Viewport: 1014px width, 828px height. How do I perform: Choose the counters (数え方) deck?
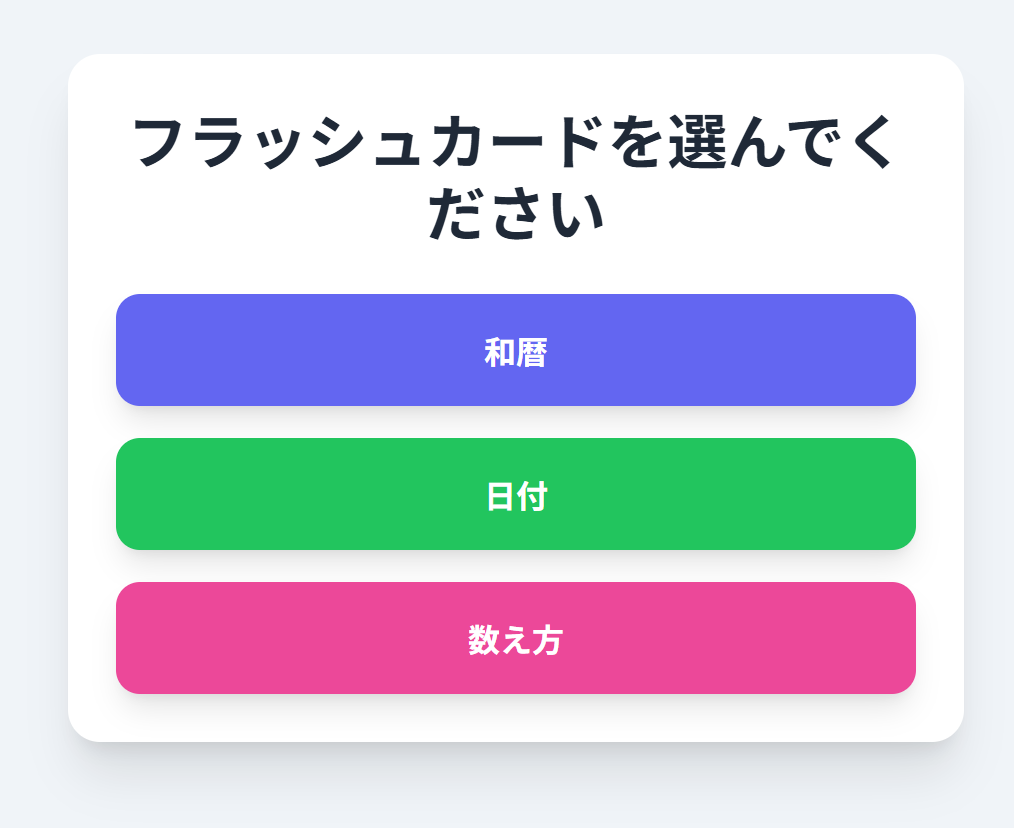coord(515,638)
